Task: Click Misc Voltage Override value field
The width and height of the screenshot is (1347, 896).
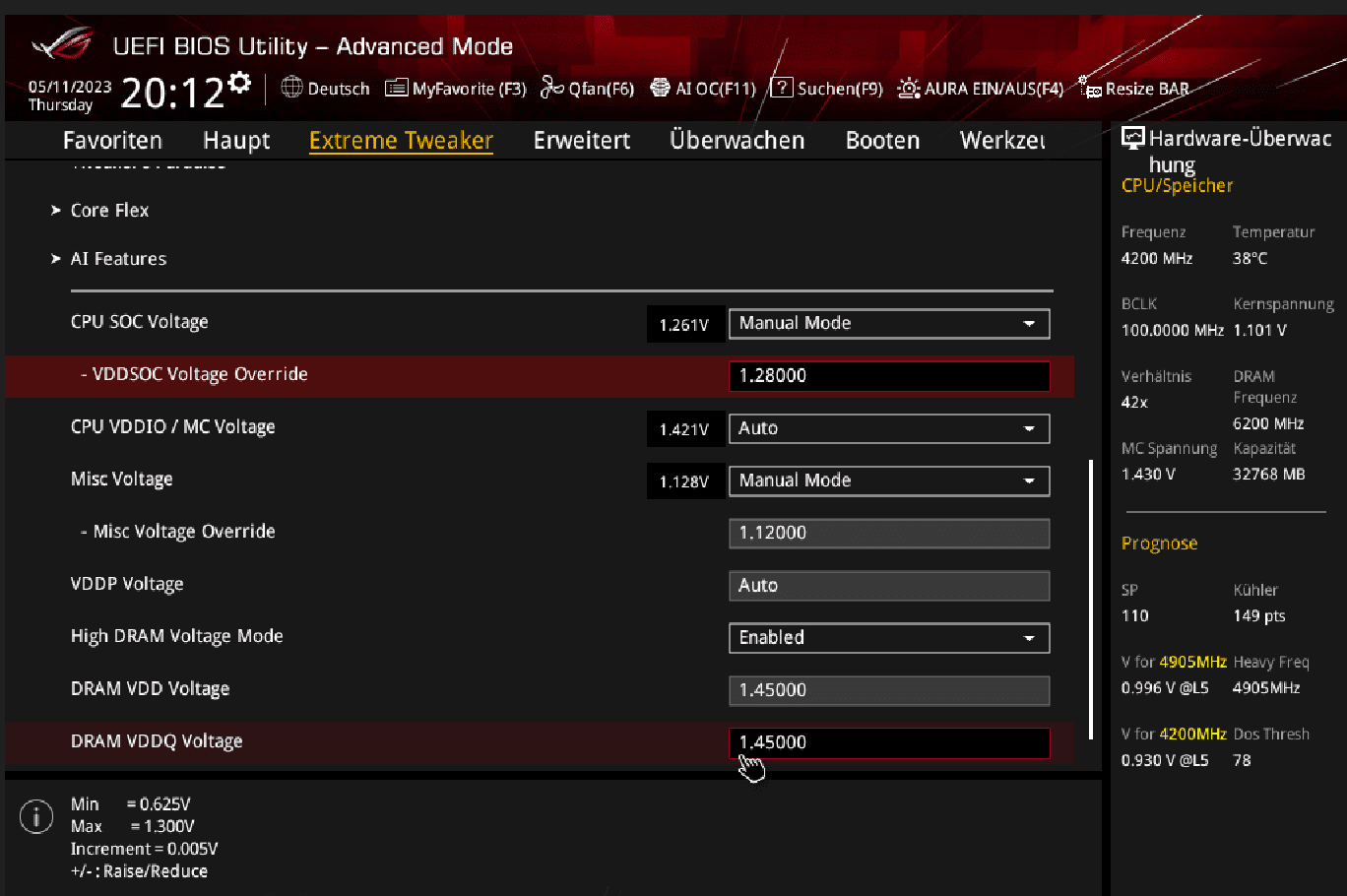Action: (x=889, y=533)
